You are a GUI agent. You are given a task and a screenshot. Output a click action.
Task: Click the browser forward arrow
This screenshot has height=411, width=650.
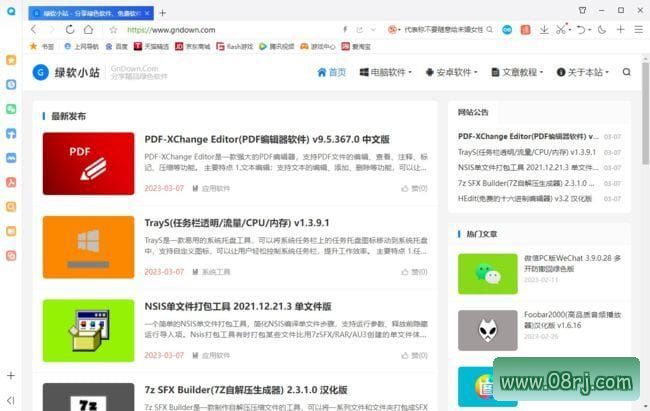coord(52,29)
